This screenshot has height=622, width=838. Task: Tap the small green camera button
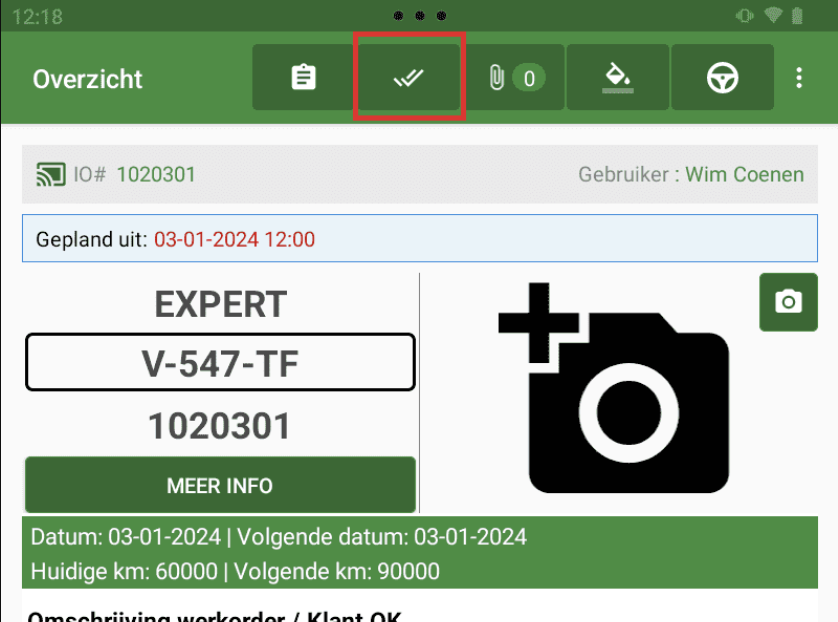click(x=788, y=302)
